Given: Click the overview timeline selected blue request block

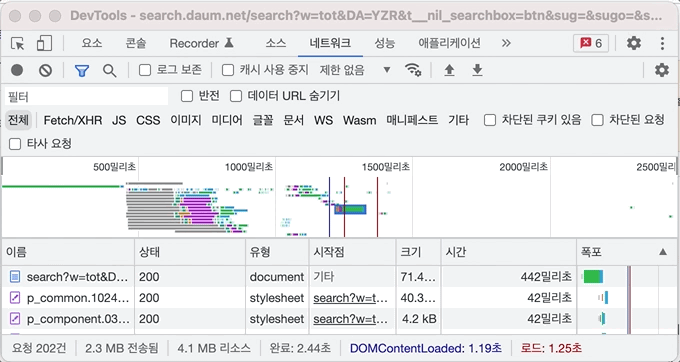Looking at the screenshot, I should (x=350, y=209).
